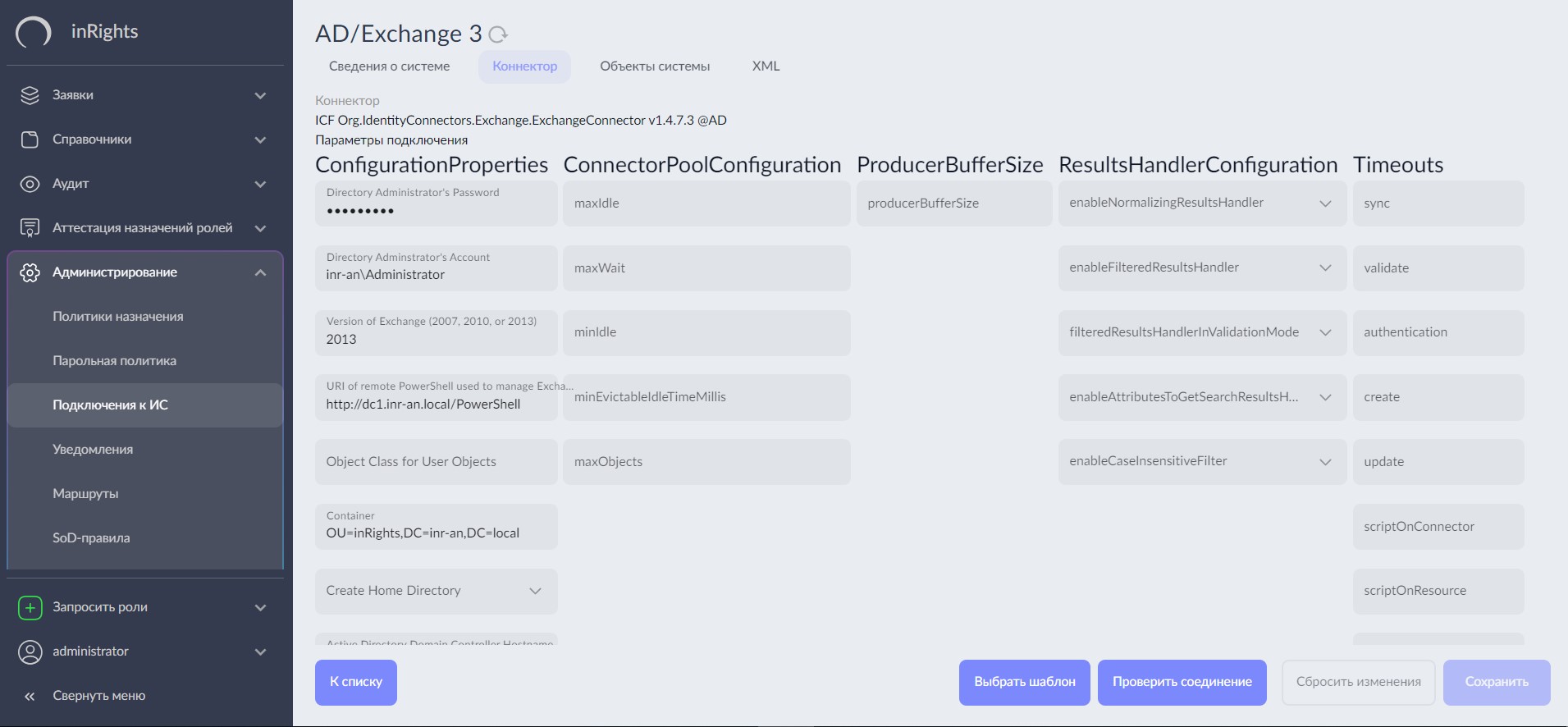
Task: Click the Аудит eye icon
Action: pyautogui.click(x=30, y=184)
